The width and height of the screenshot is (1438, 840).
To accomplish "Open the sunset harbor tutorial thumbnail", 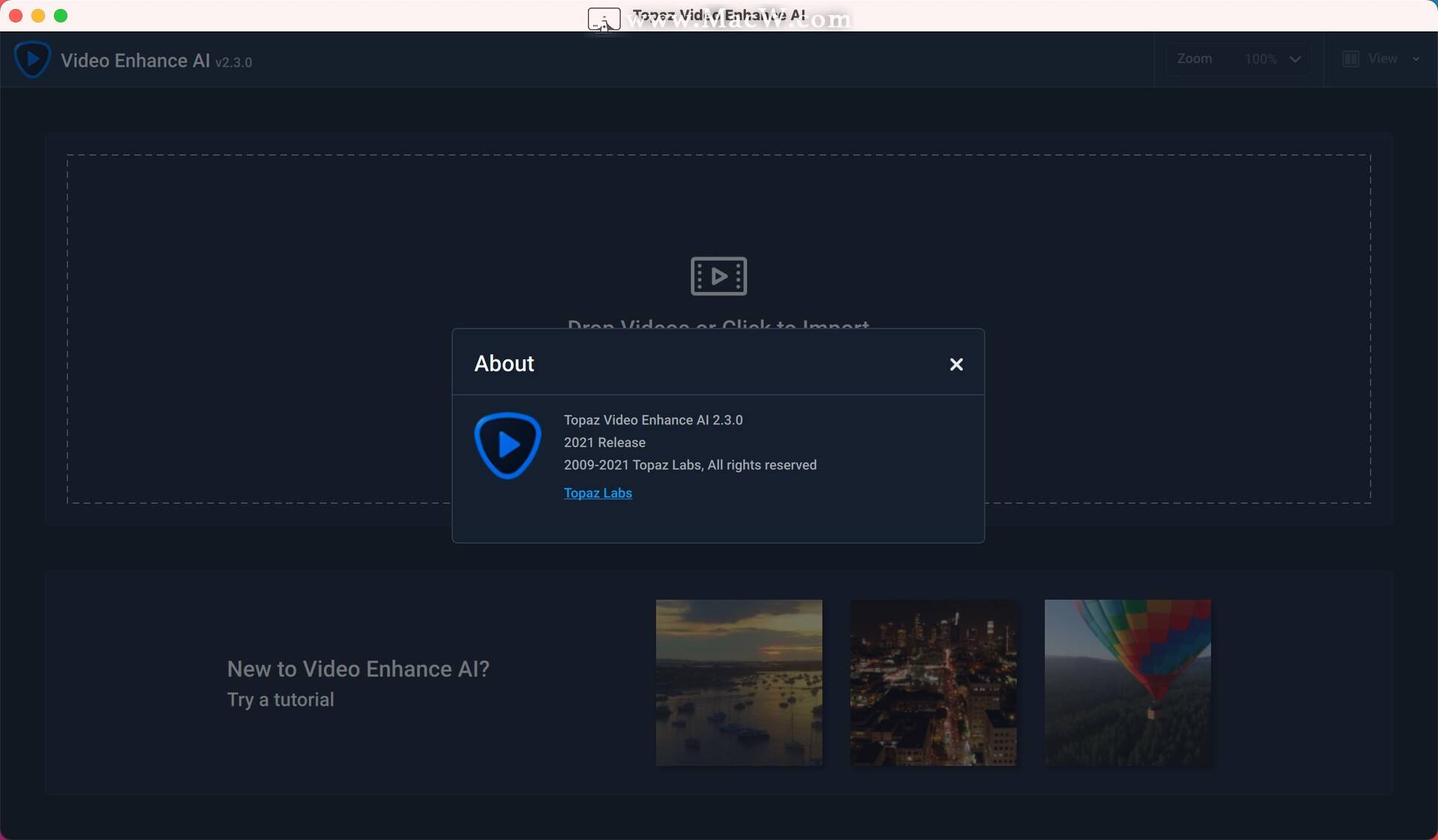I will 738,683.
